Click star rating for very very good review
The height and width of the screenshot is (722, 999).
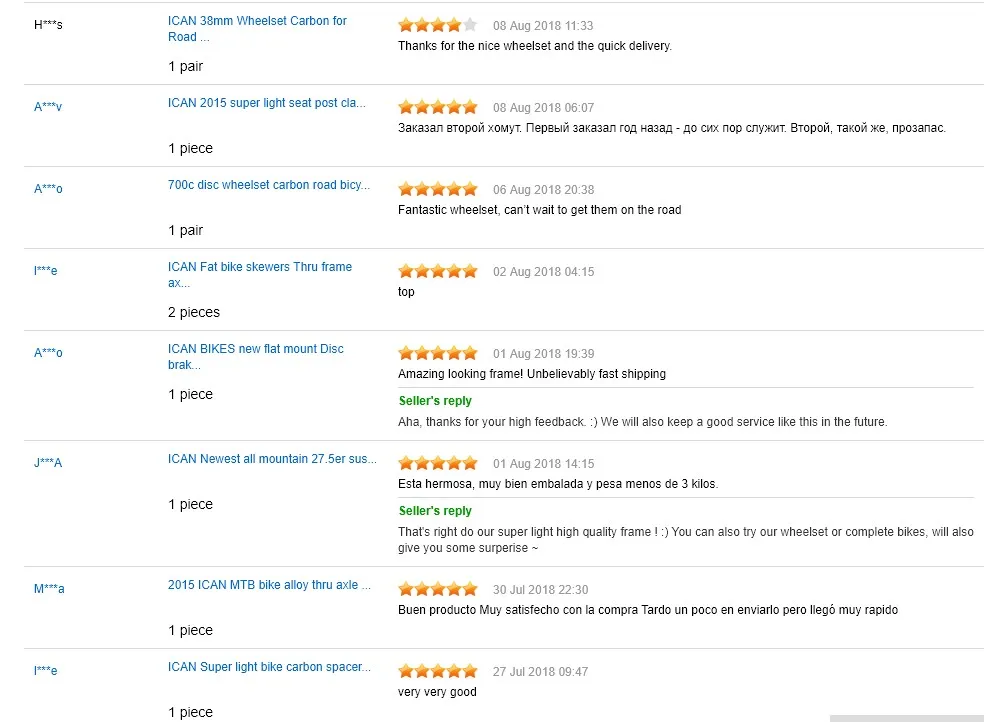click(437, 671)
